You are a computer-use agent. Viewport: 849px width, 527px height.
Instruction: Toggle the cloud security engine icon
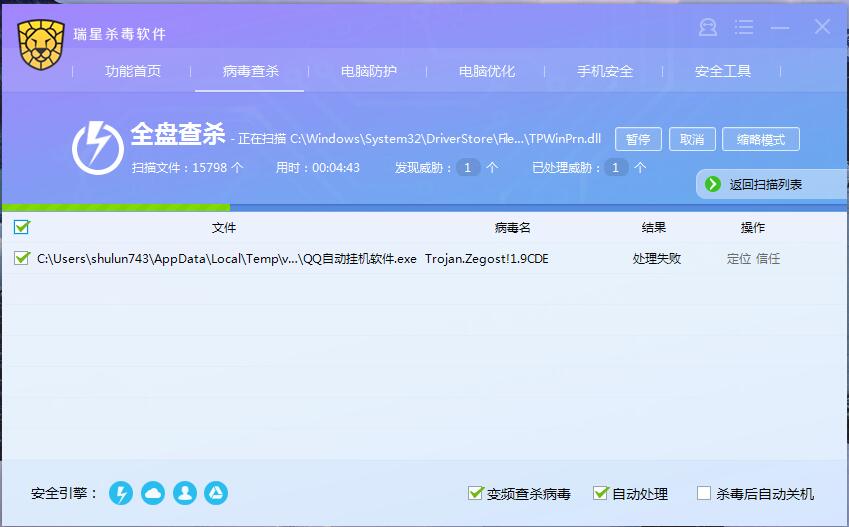click(153, 493)
